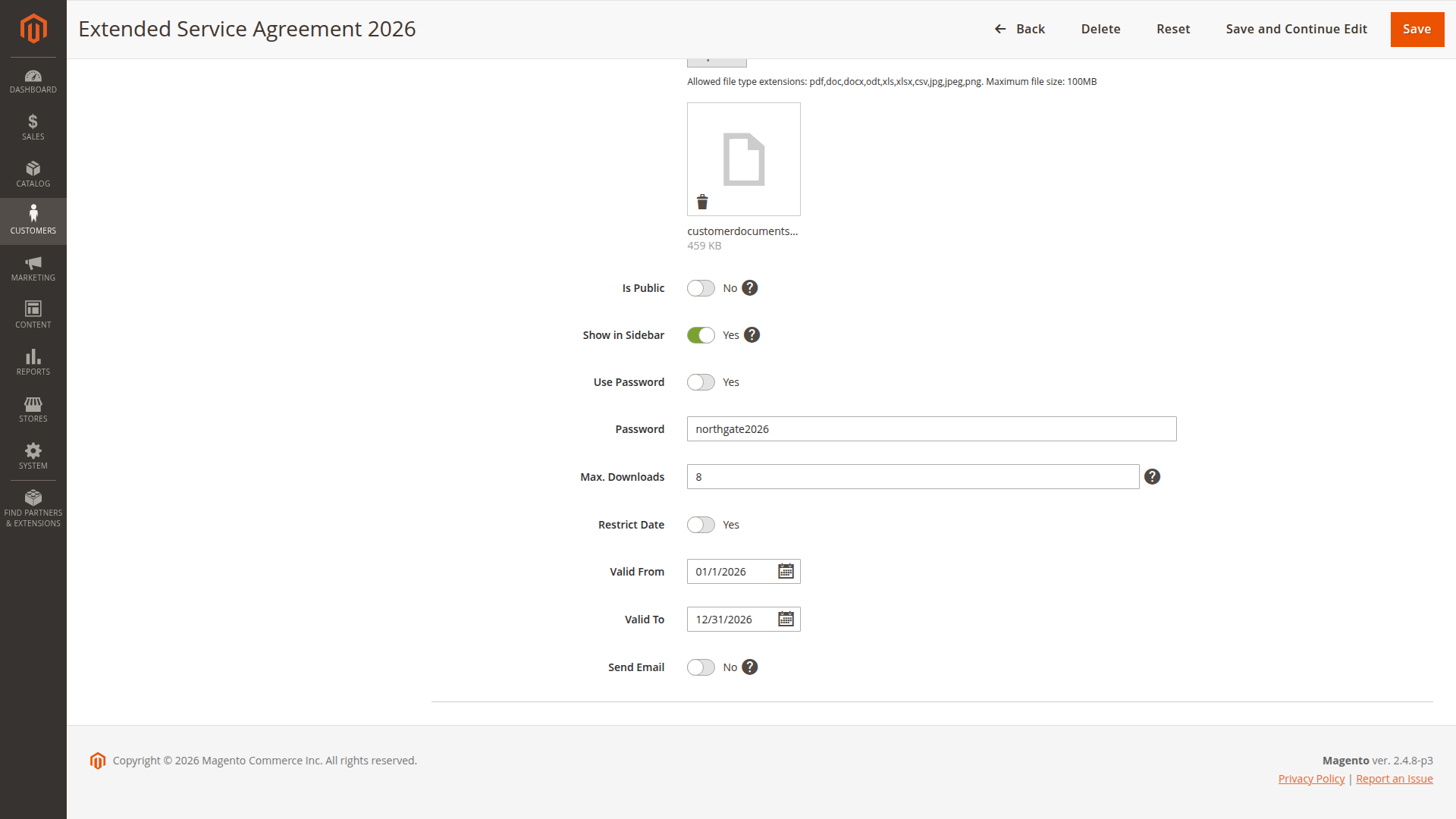Viewport: 1456px width, 819px height.
Task: Enable the Send Email switch
Action: [x=701, y=667]
